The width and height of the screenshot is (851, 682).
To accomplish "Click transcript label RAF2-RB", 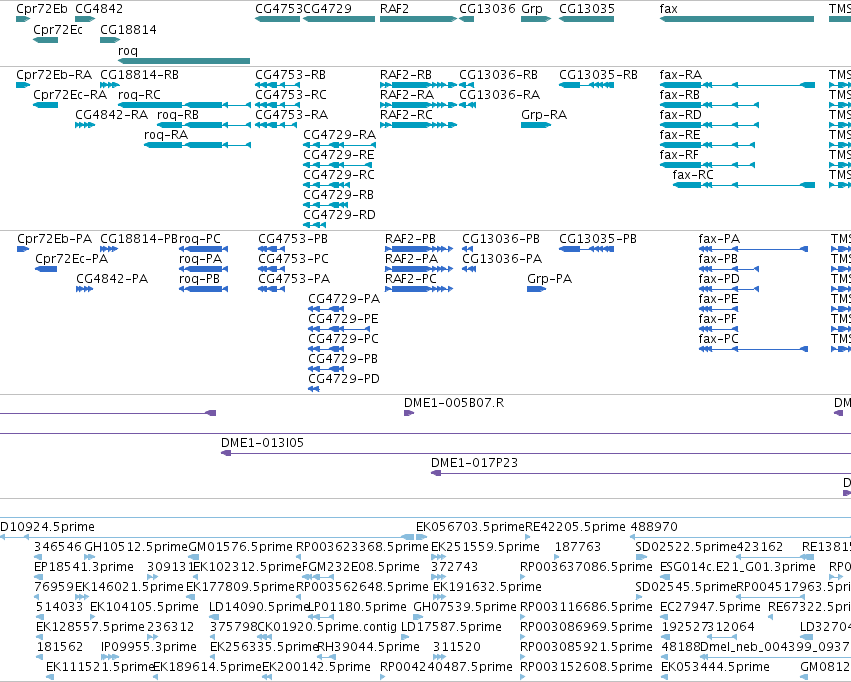I will 406,74.
